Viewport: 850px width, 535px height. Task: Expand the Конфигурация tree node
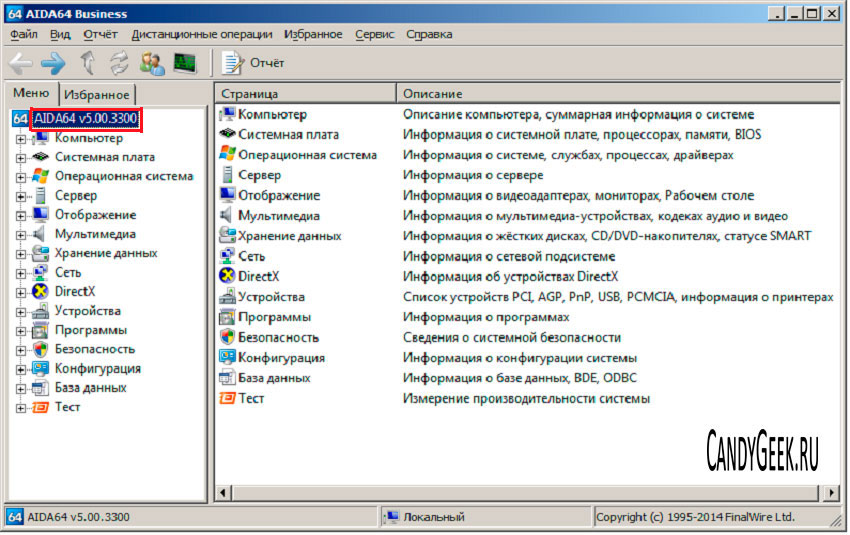21,370
